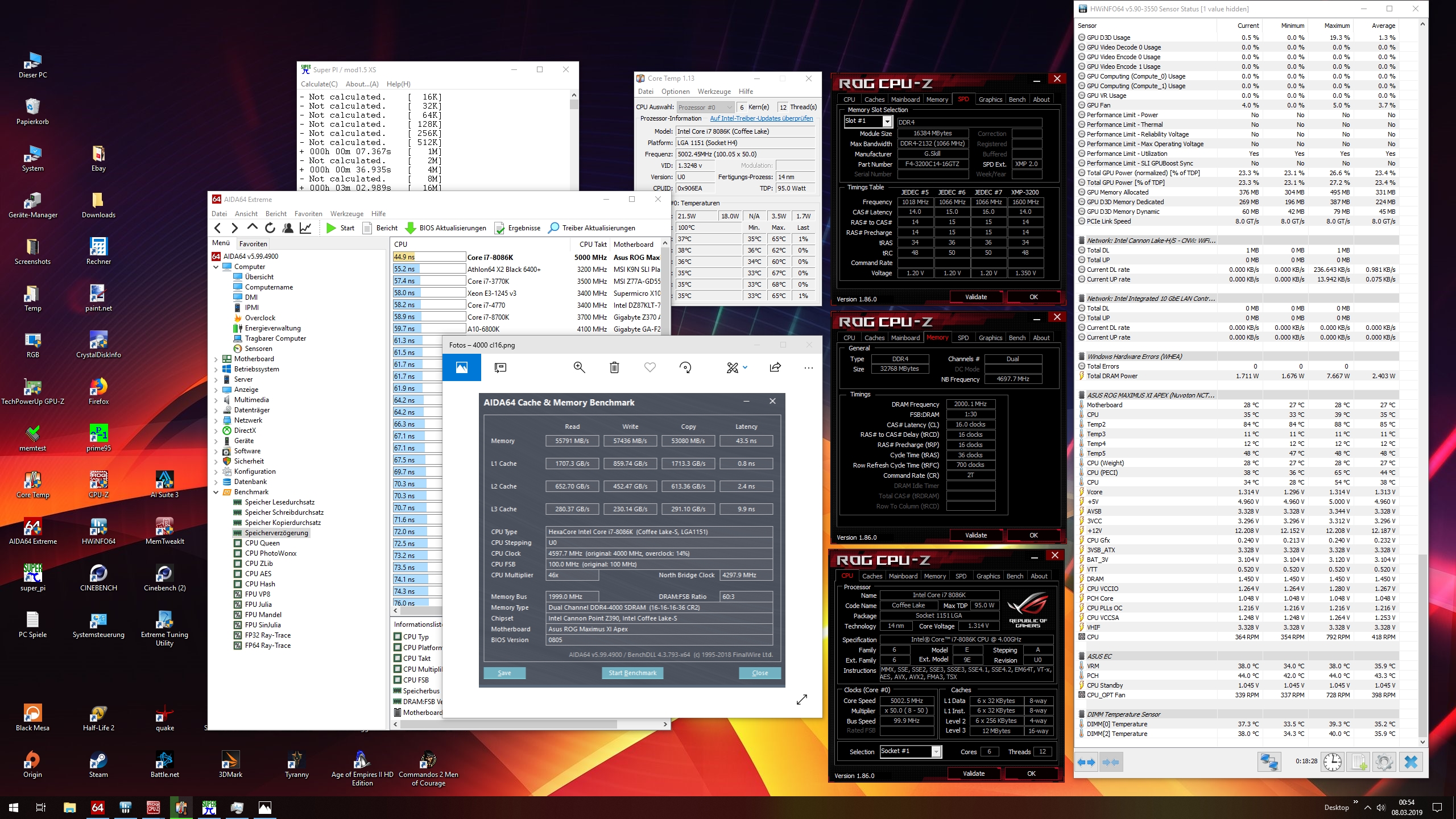This screenshot has width=1456, height=819.
Task: Toggle the CPU Takt checkbox
Action: 398,659
